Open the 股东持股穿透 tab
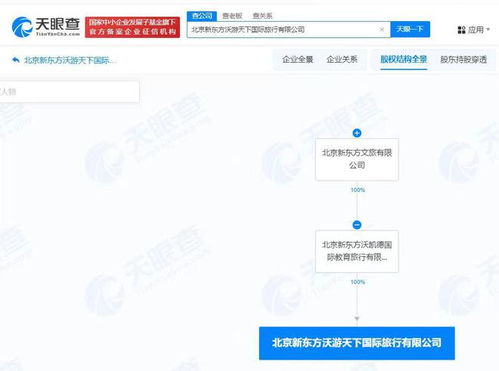This screenshot has width=499, height=371. [x=463, y=60]
